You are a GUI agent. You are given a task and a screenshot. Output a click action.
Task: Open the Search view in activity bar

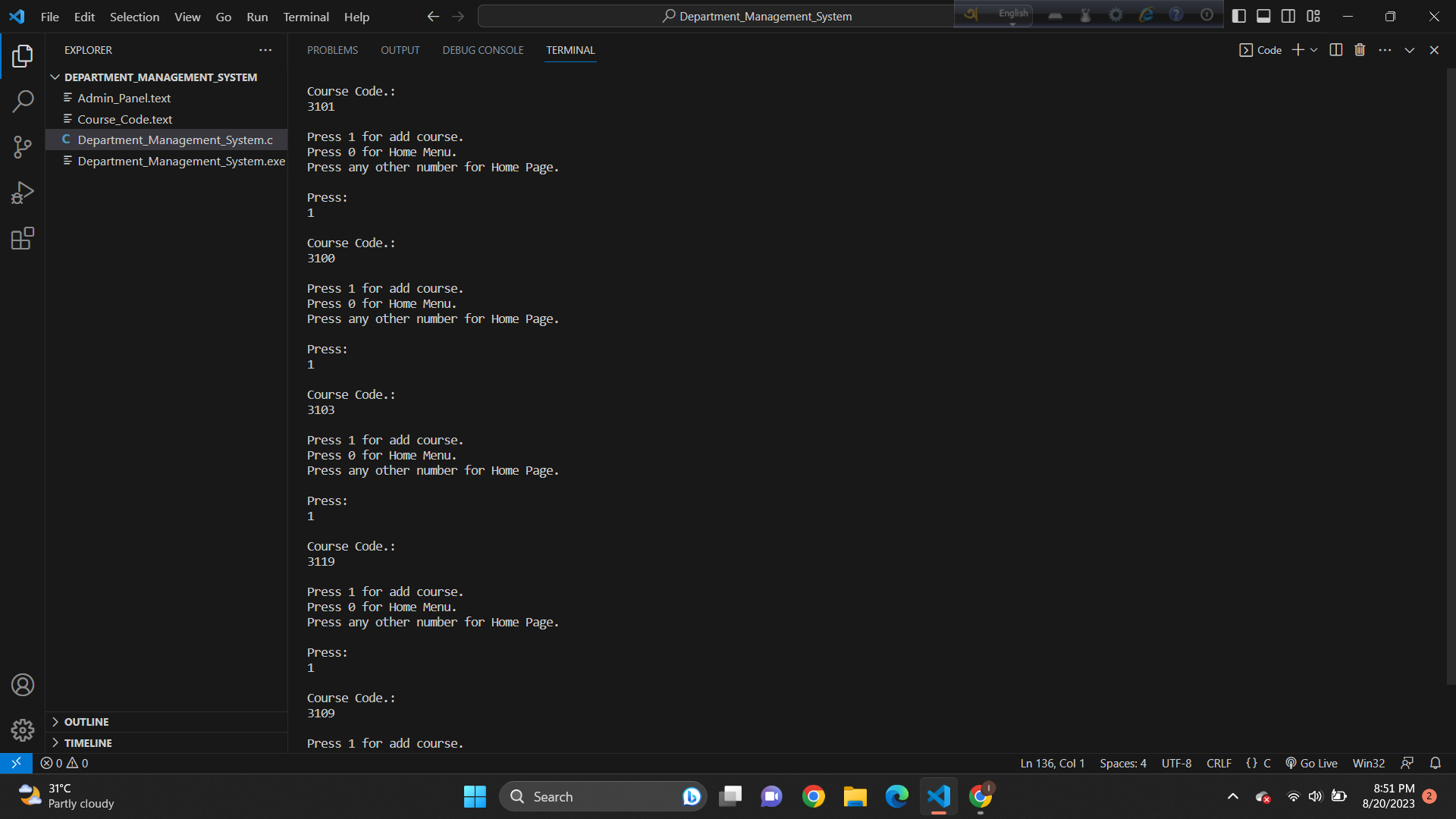click(23, 101)
